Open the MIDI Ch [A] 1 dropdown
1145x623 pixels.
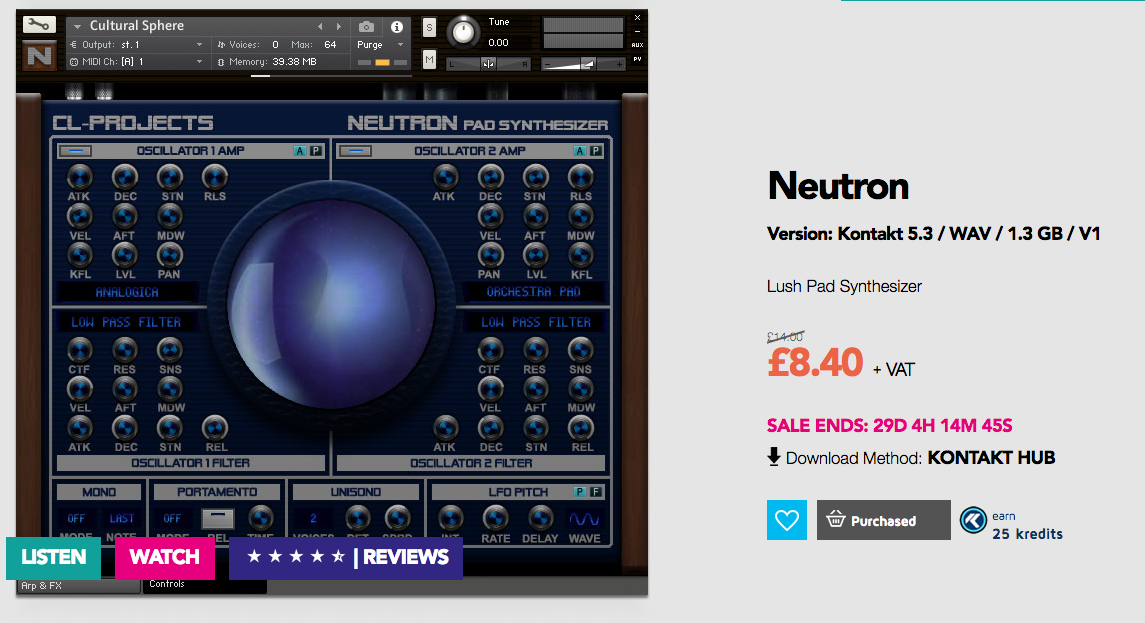pyautogui.click(x=137, y=62)
